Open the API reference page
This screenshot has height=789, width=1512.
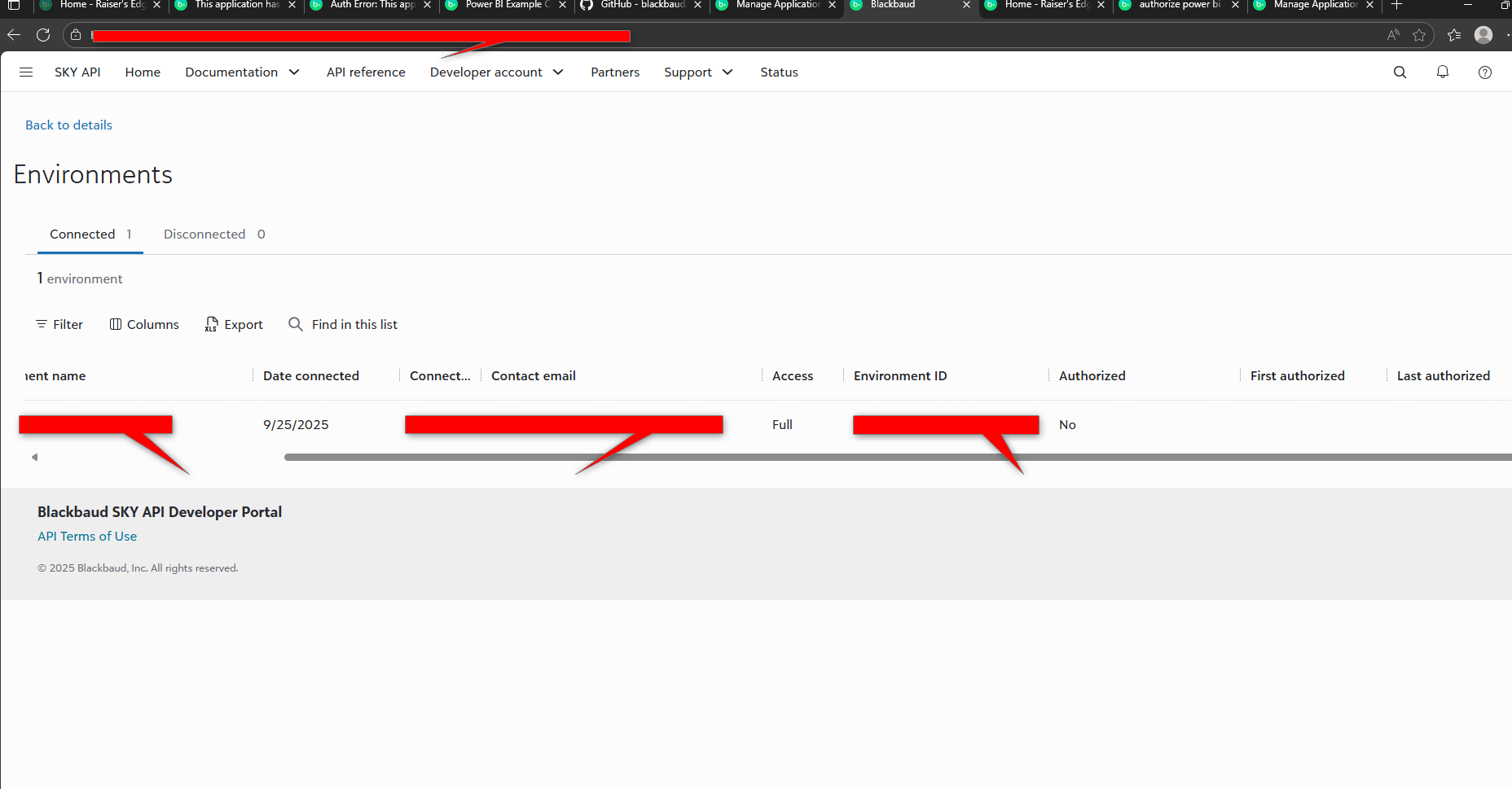(x=366, y=72)
